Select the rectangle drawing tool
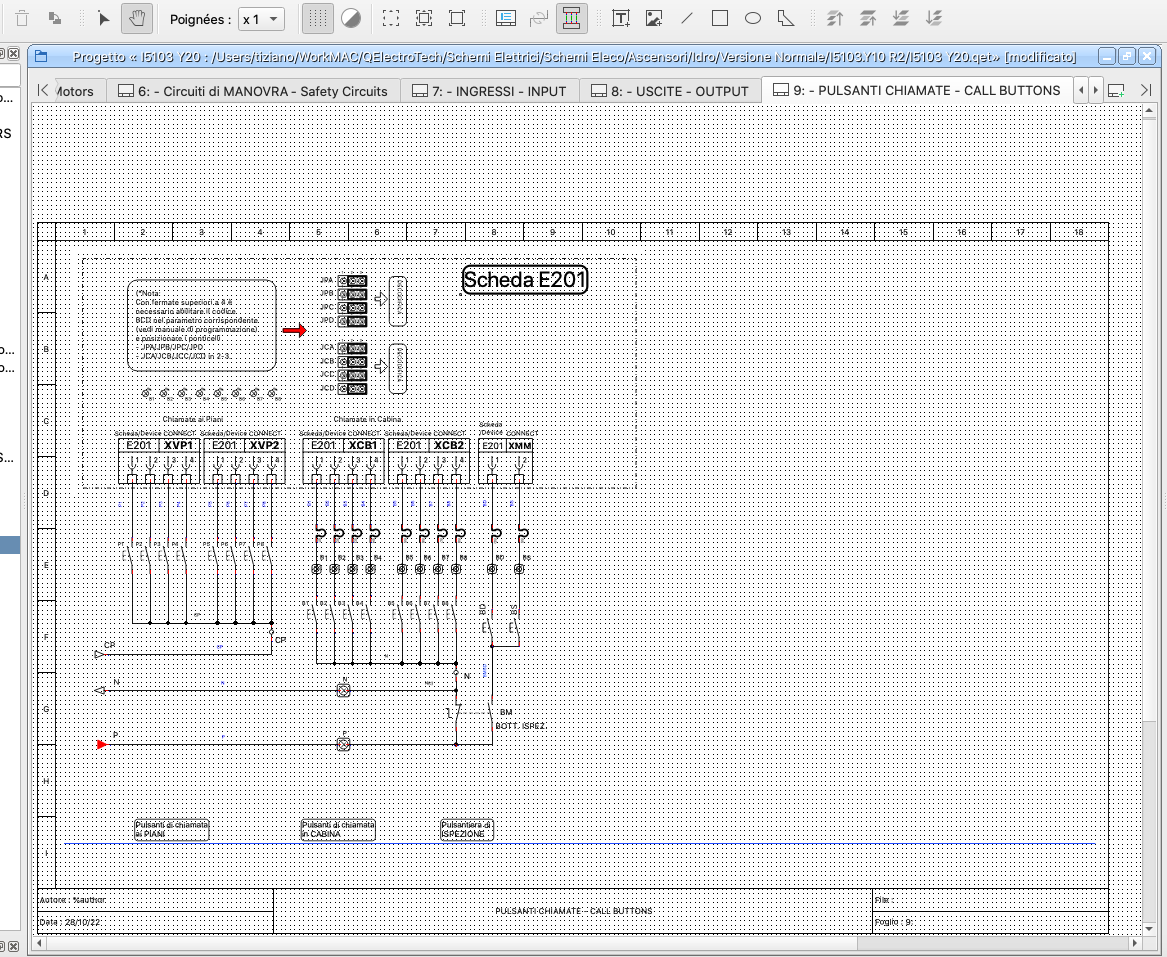Screen dimensions: 1167x957 (x=720, y=19)
